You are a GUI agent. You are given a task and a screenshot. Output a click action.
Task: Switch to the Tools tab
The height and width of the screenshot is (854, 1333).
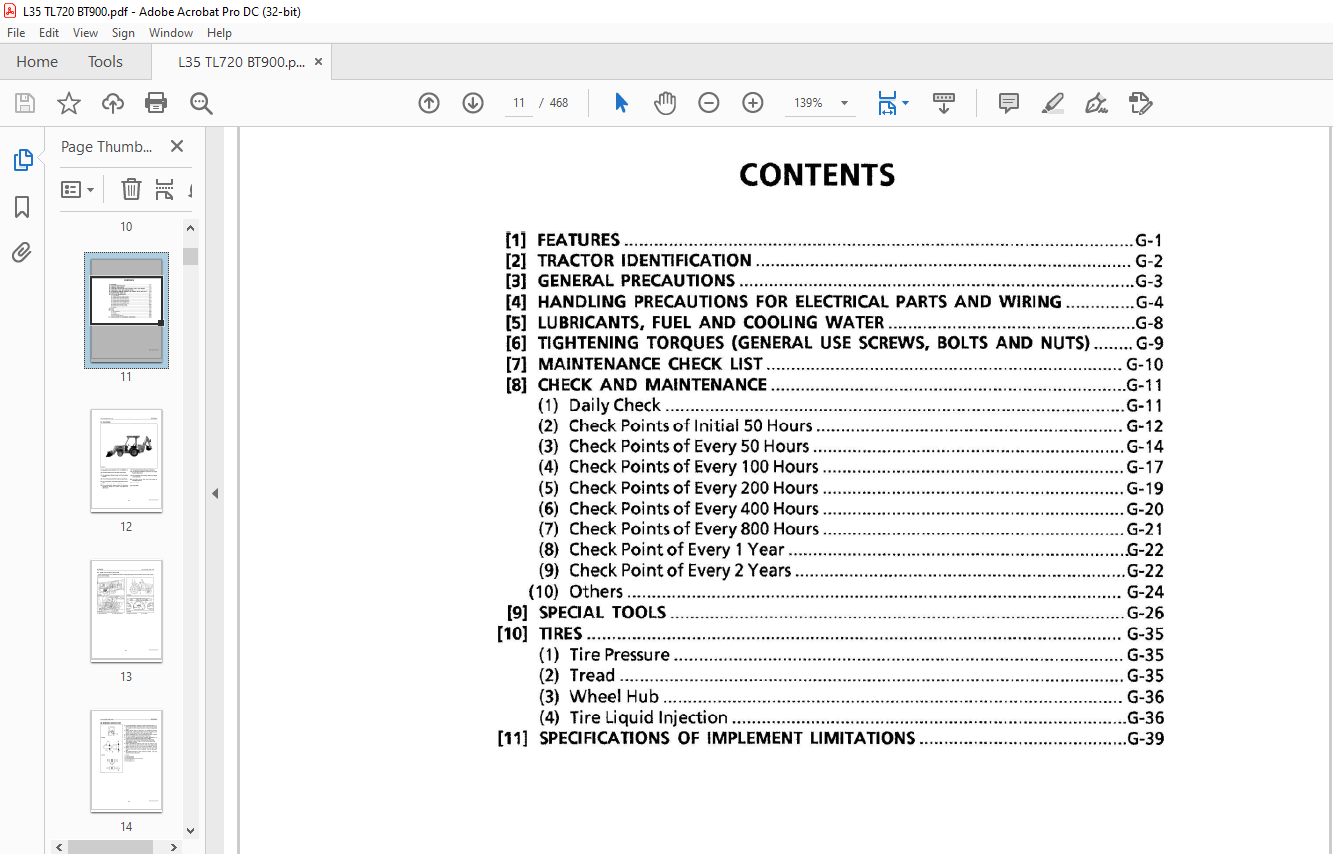pos(105,62)
